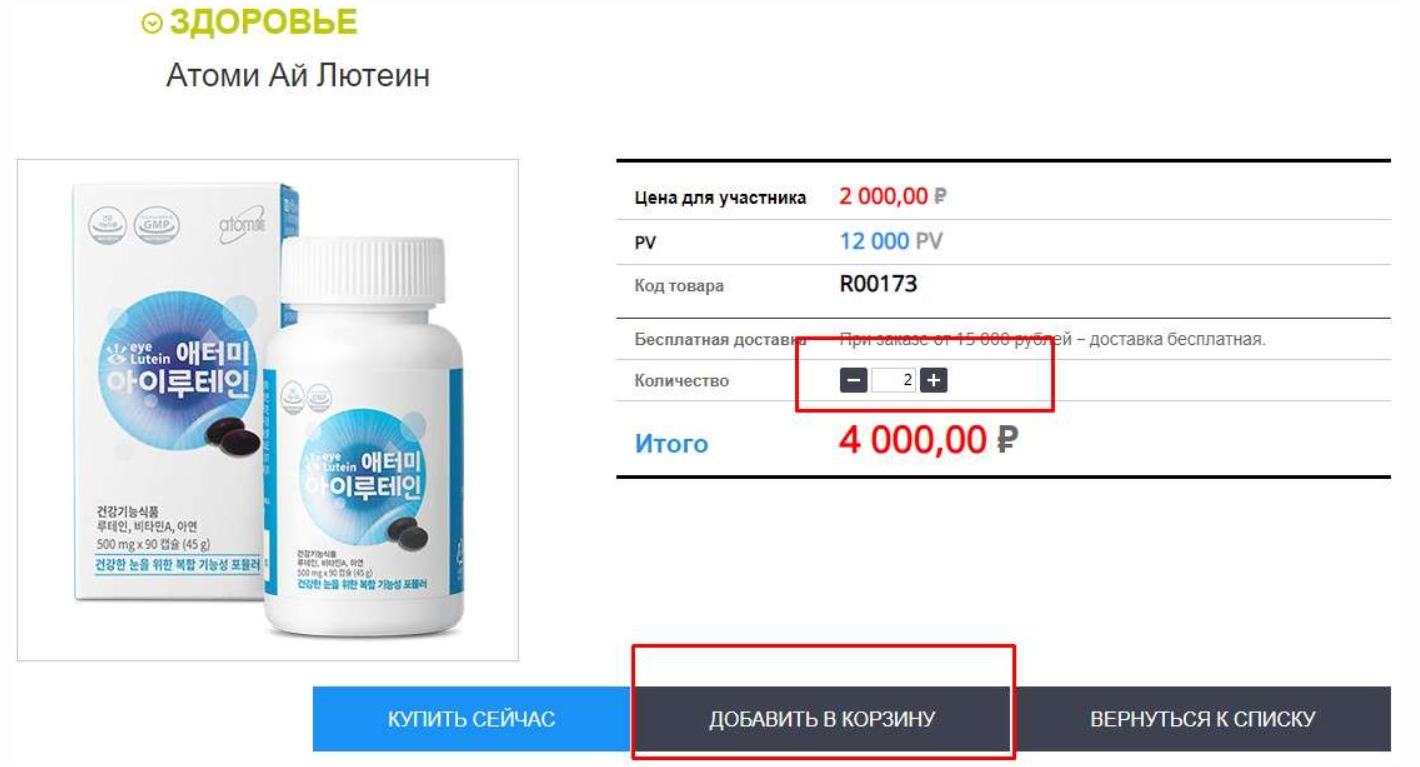
Task: Increase quantity with the plus button
Action: coord(933,381)
